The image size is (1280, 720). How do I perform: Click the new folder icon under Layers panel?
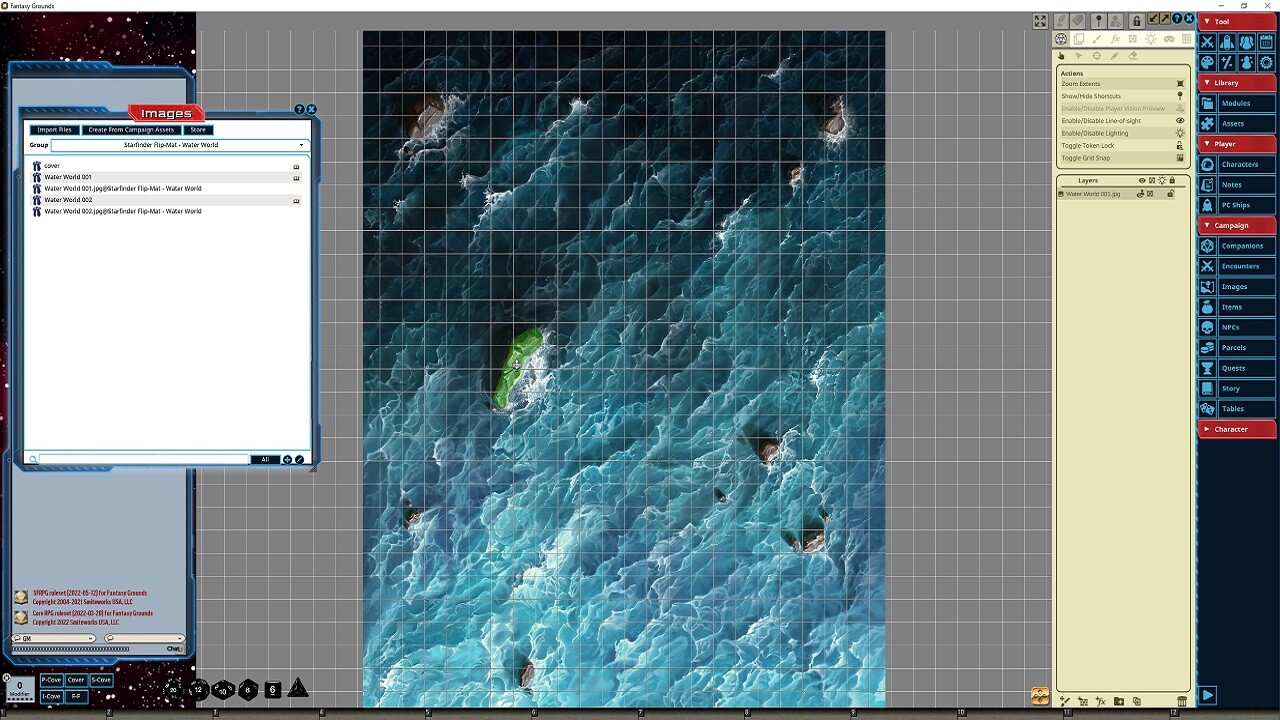[1119, 701]
